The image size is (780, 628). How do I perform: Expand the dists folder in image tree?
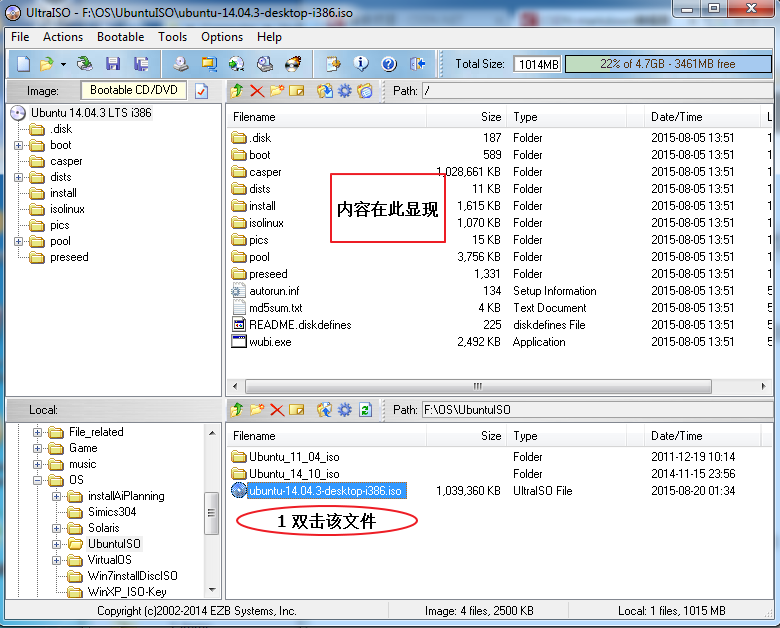(18, 177)
